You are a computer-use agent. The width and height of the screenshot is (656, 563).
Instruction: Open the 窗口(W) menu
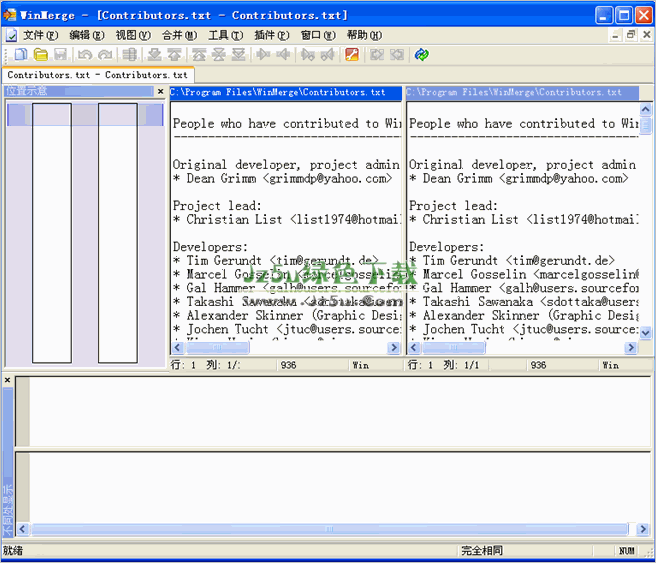(318, 36)
